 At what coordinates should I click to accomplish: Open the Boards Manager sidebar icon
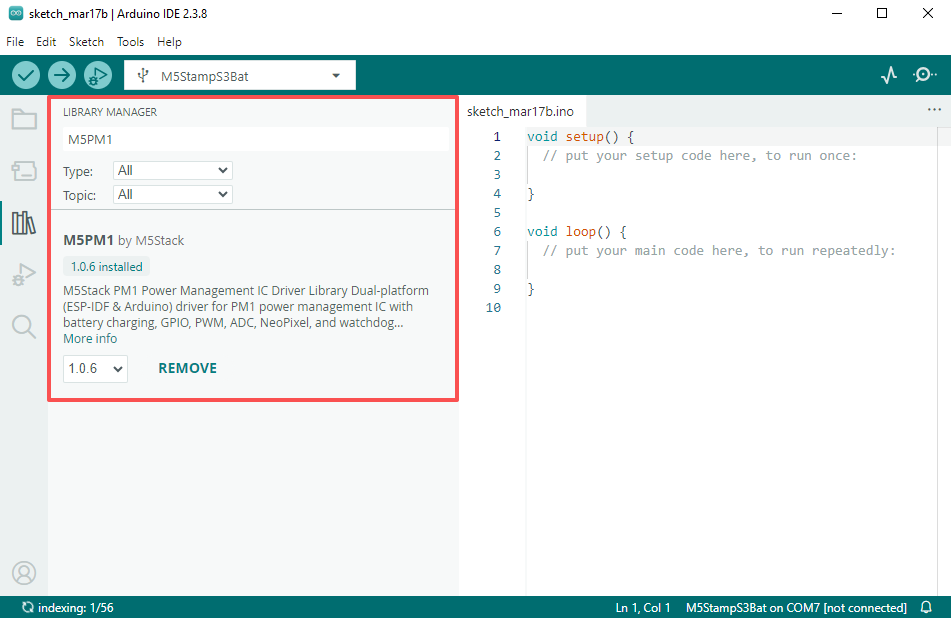(24, 171)
